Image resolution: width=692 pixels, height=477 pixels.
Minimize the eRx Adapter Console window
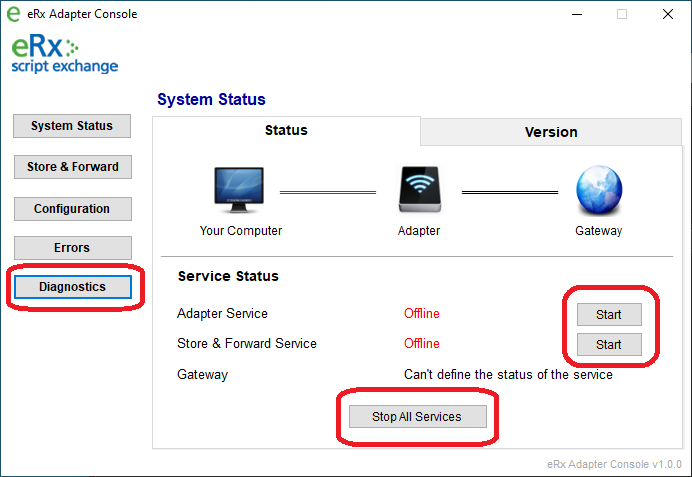[x=577, y=14]
